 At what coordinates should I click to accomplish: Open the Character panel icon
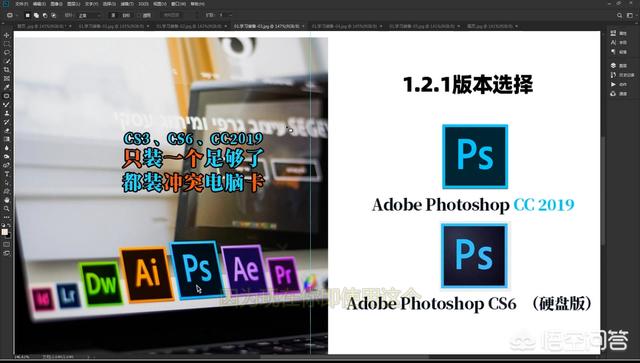(613, 42)
